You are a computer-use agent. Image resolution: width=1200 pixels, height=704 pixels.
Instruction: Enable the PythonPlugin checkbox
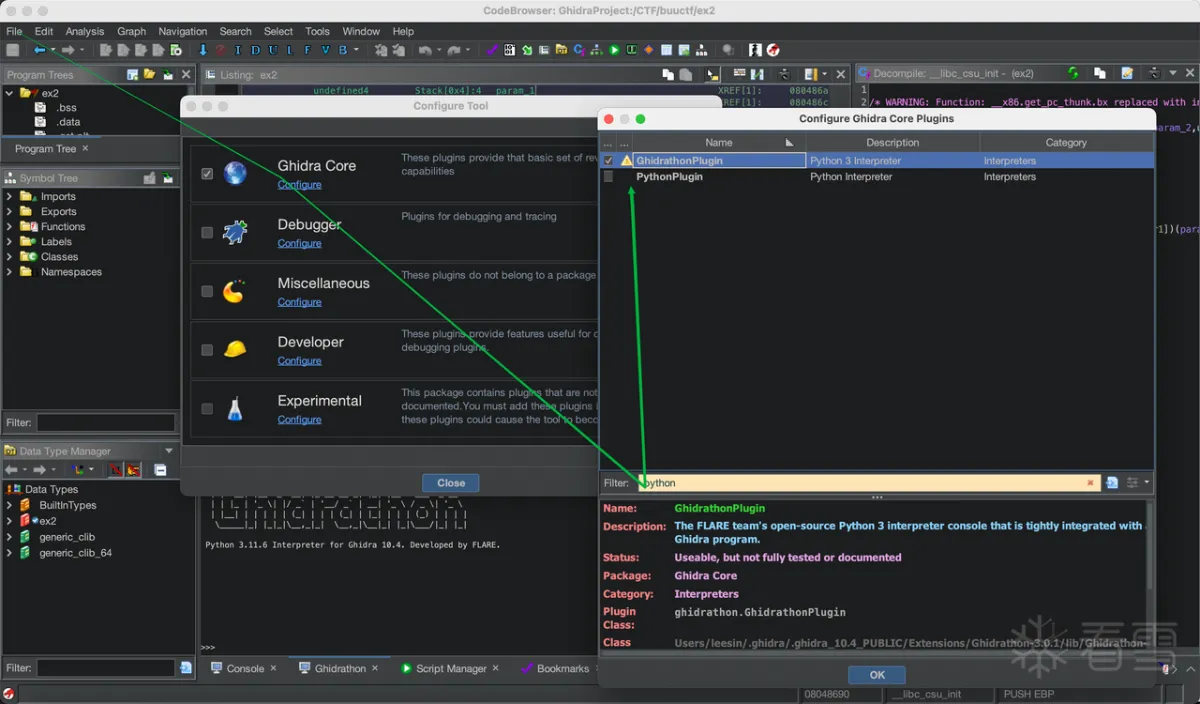point(608,177)
